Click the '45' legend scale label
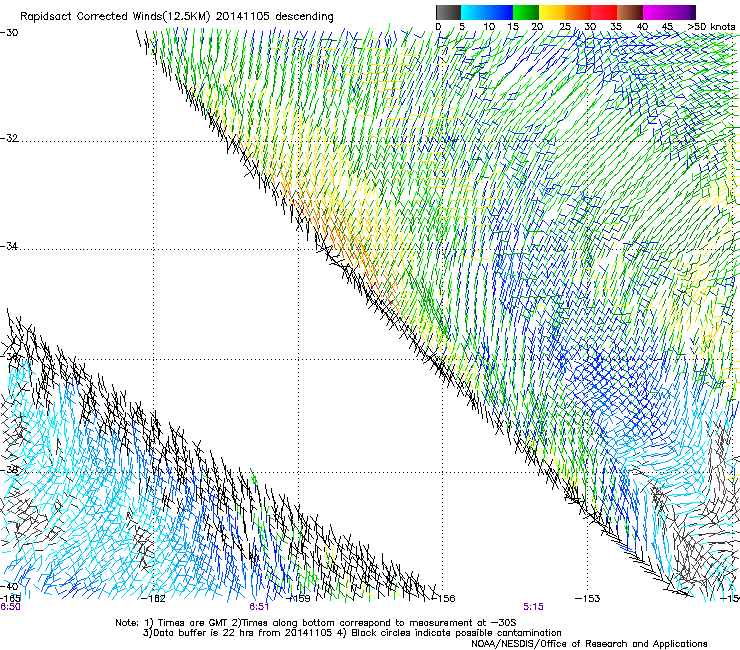The height and width of the screenshot is (650, 740). pos(667,26)
